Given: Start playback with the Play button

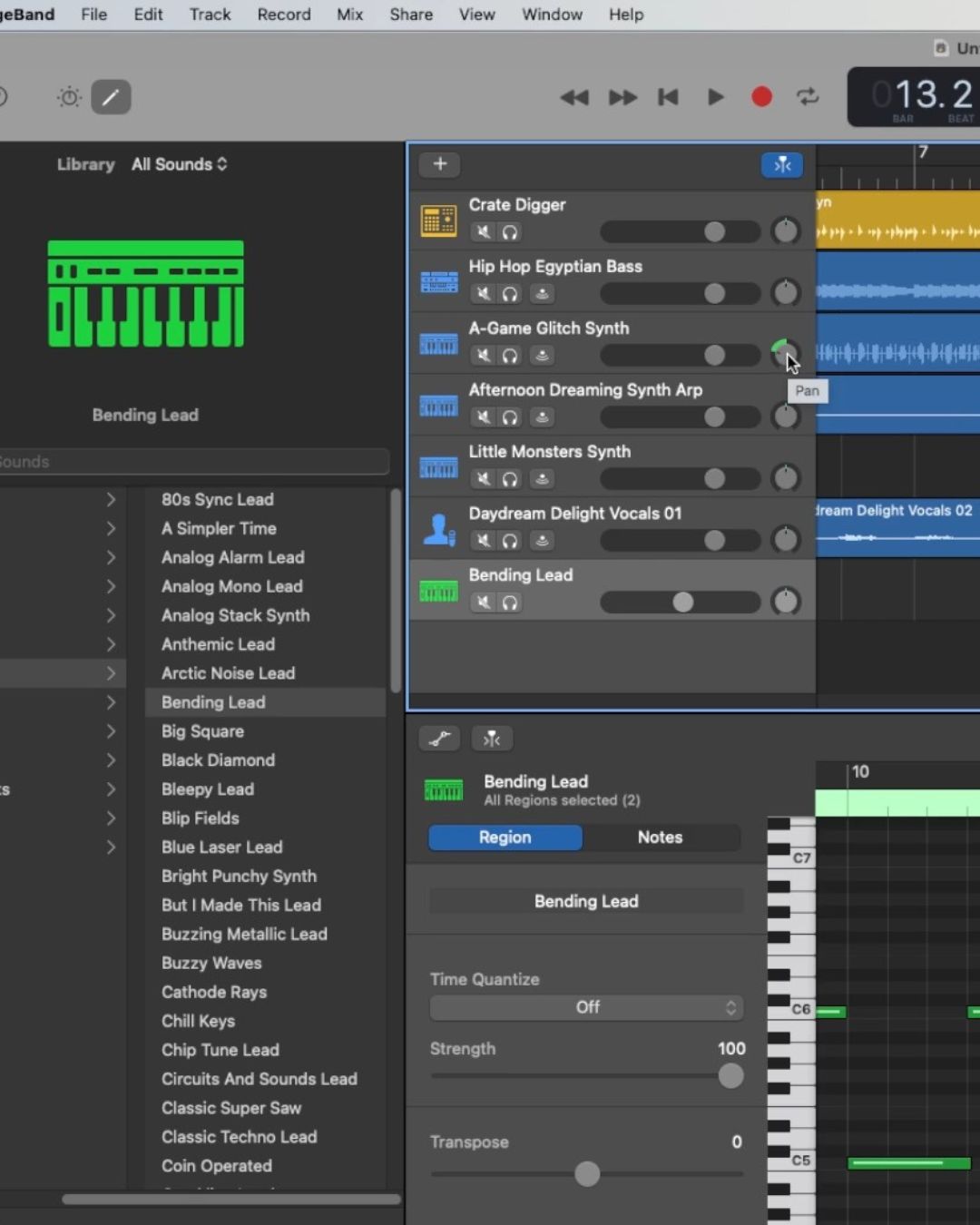Looking at the screenshot, I should [716, 97].
